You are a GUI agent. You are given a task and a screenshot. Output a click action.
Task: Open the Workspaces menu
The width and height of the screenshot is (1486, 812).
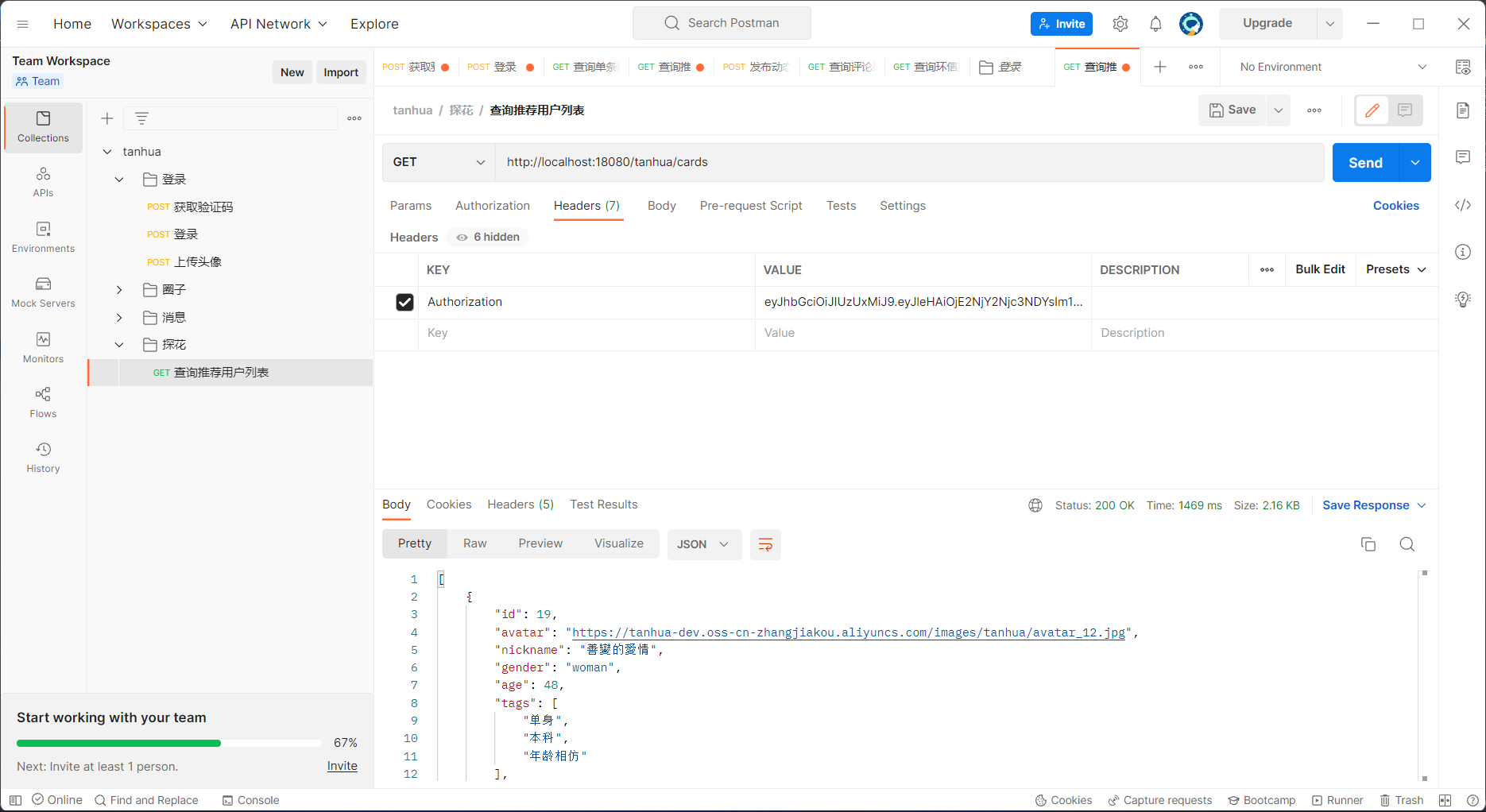pyautogui.click(x=159, y=24)
